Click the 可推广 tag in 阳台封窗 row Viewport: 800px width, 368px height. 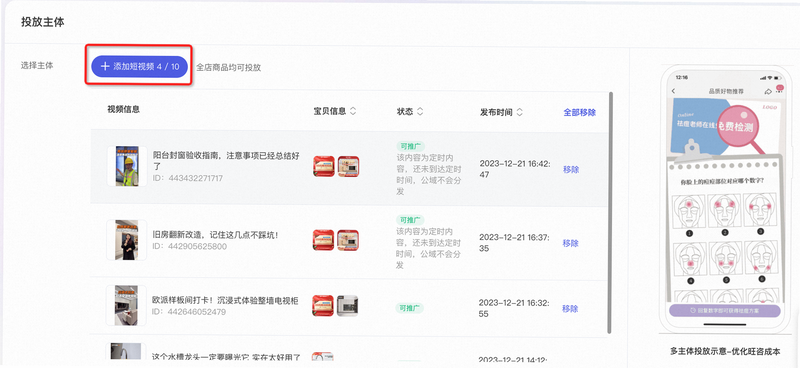click(x=411, y=146)
